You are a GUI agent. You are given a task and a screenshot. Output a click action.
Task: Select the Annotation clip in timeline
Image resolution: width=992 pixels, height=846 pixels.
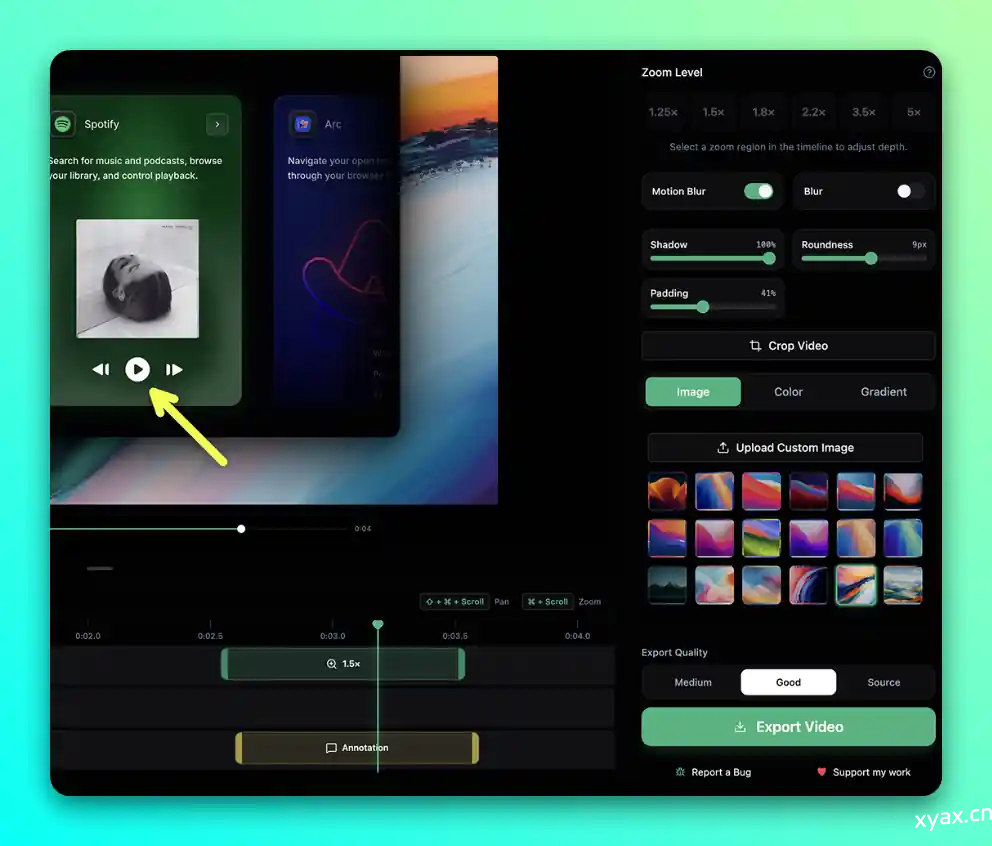point(357,748)
